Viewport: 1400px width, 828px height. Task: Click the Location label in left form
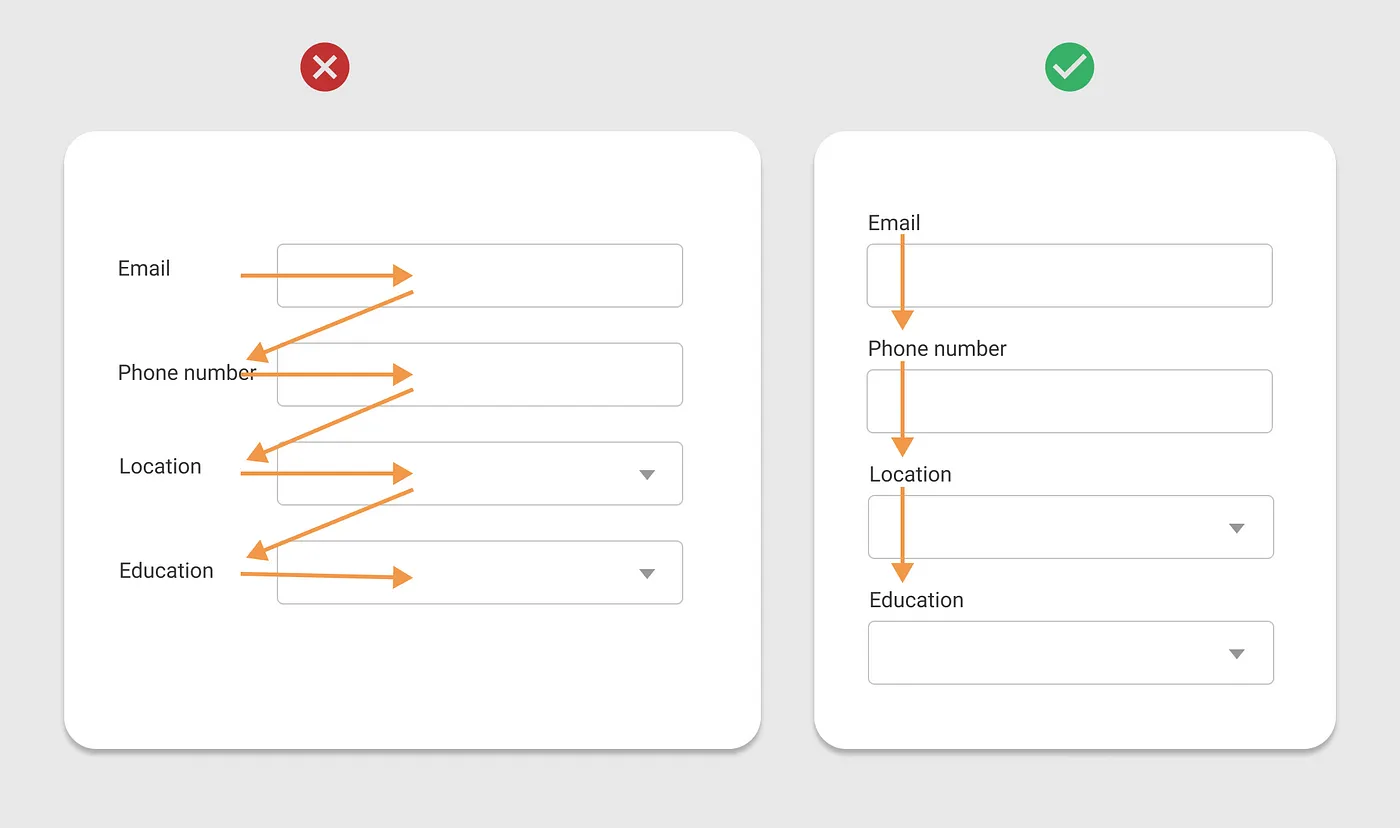(x=160, y=466)
